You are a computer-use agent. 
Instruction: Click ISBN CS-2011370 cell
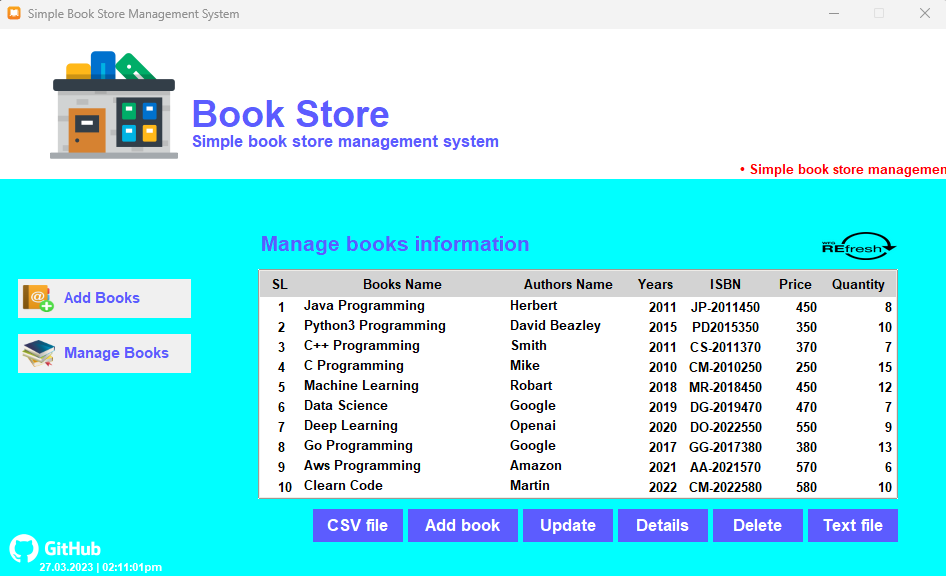tap(725, 347)
